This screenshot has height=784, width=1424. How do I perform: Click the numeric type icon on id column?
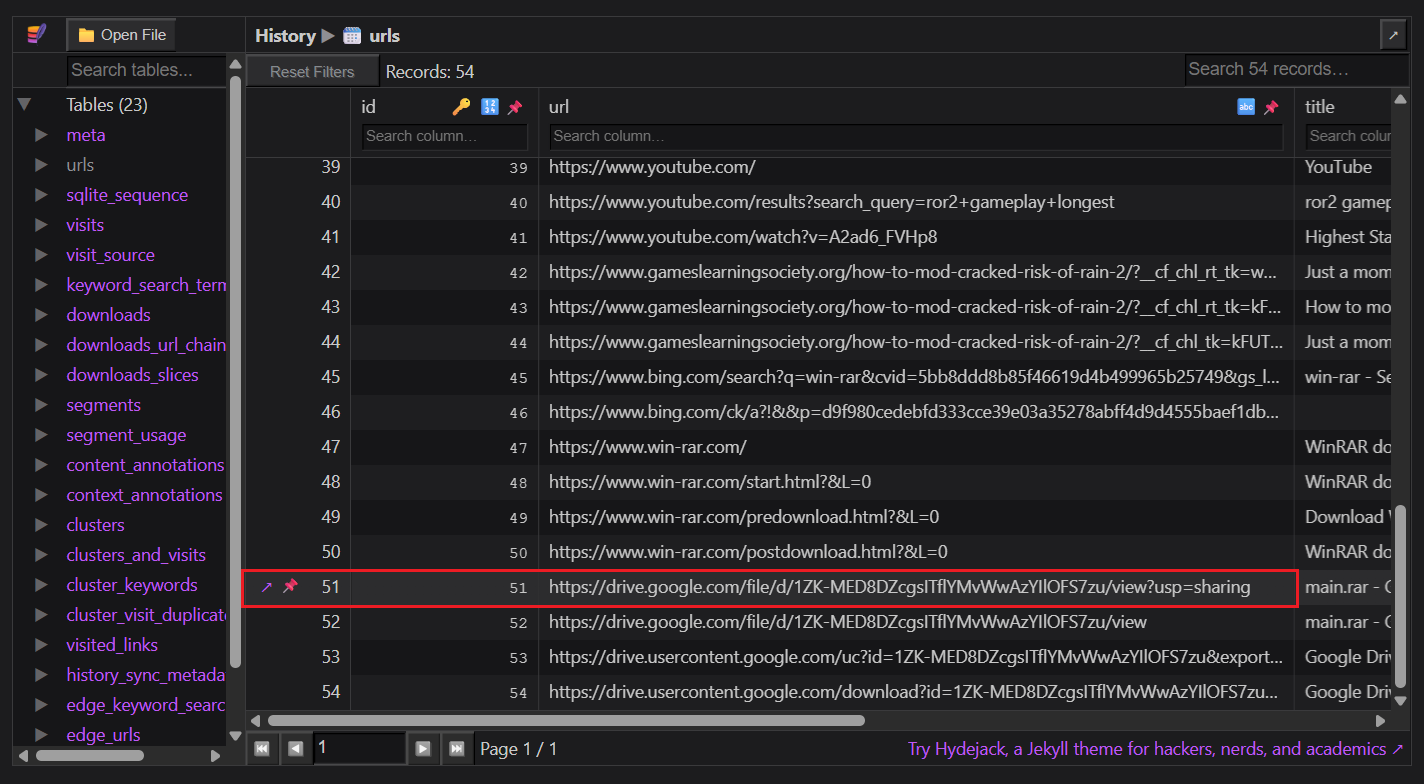pyautogui.click(x=490, y=107)
